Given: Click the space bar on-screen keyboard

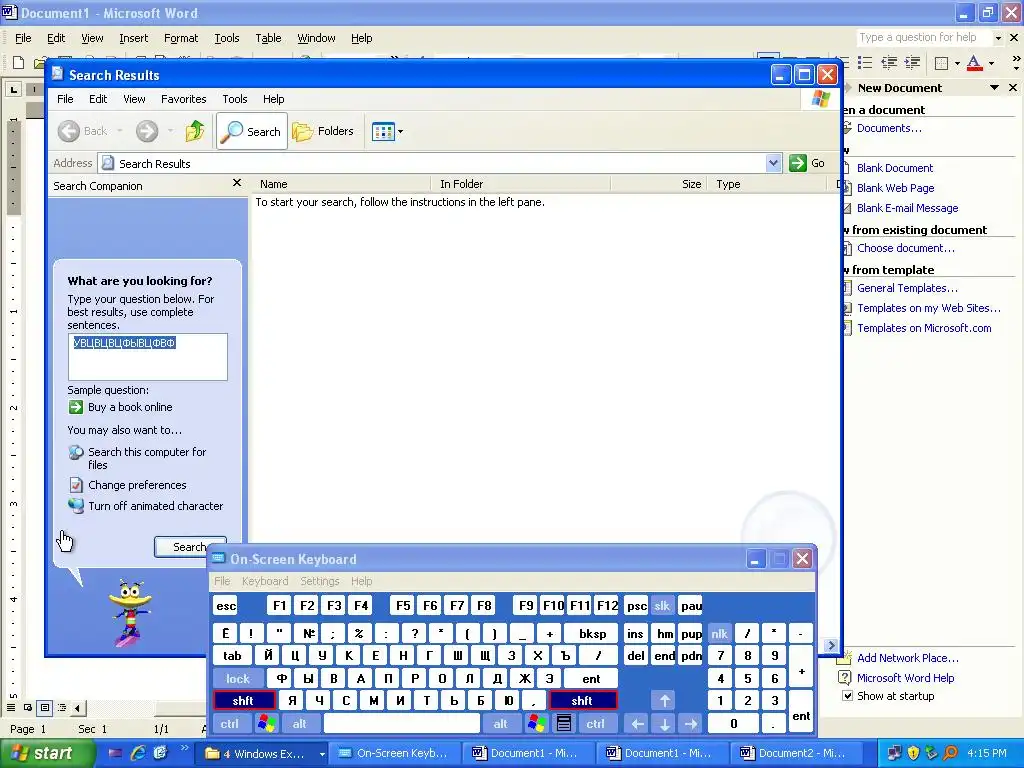Looking at the screenshot, I should pyautogui.click(x=402, y=724).
